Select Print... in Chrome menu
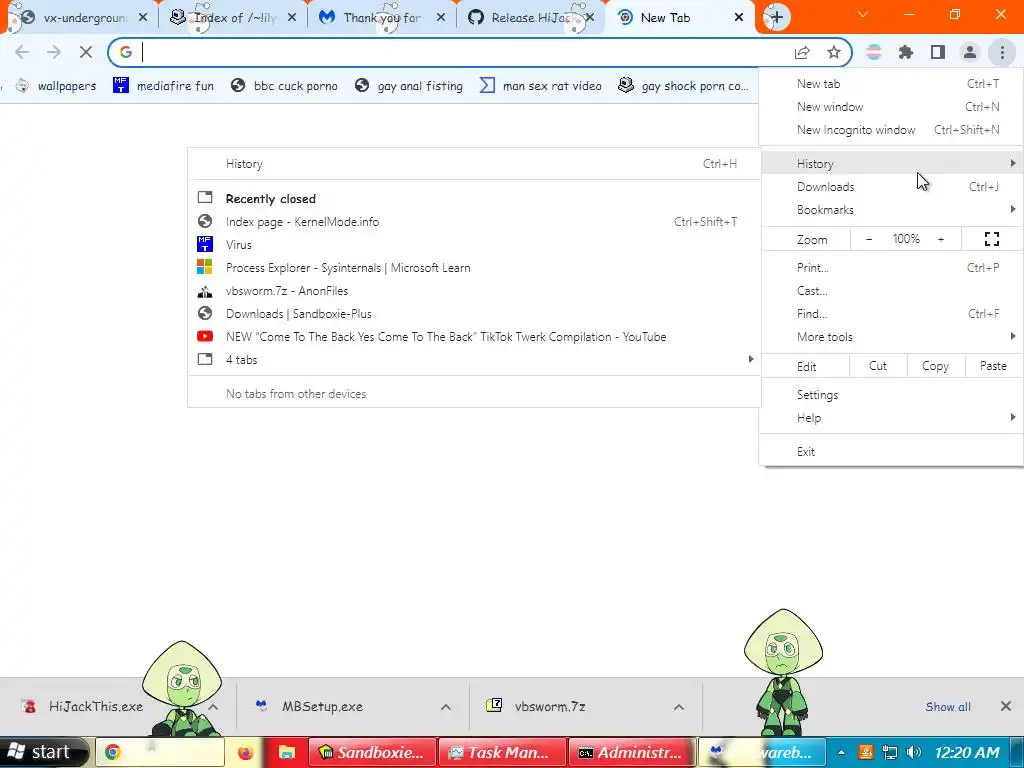The width and height of the screenshot is (1024, 768). pyautogui.click(x=891, y=268)
